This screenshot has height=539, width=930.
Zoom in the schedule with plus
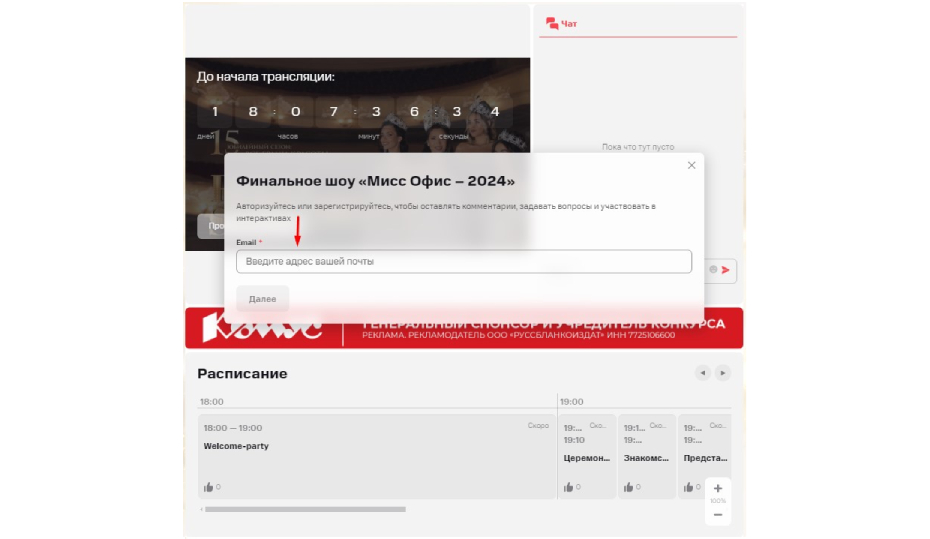point(718,489)
